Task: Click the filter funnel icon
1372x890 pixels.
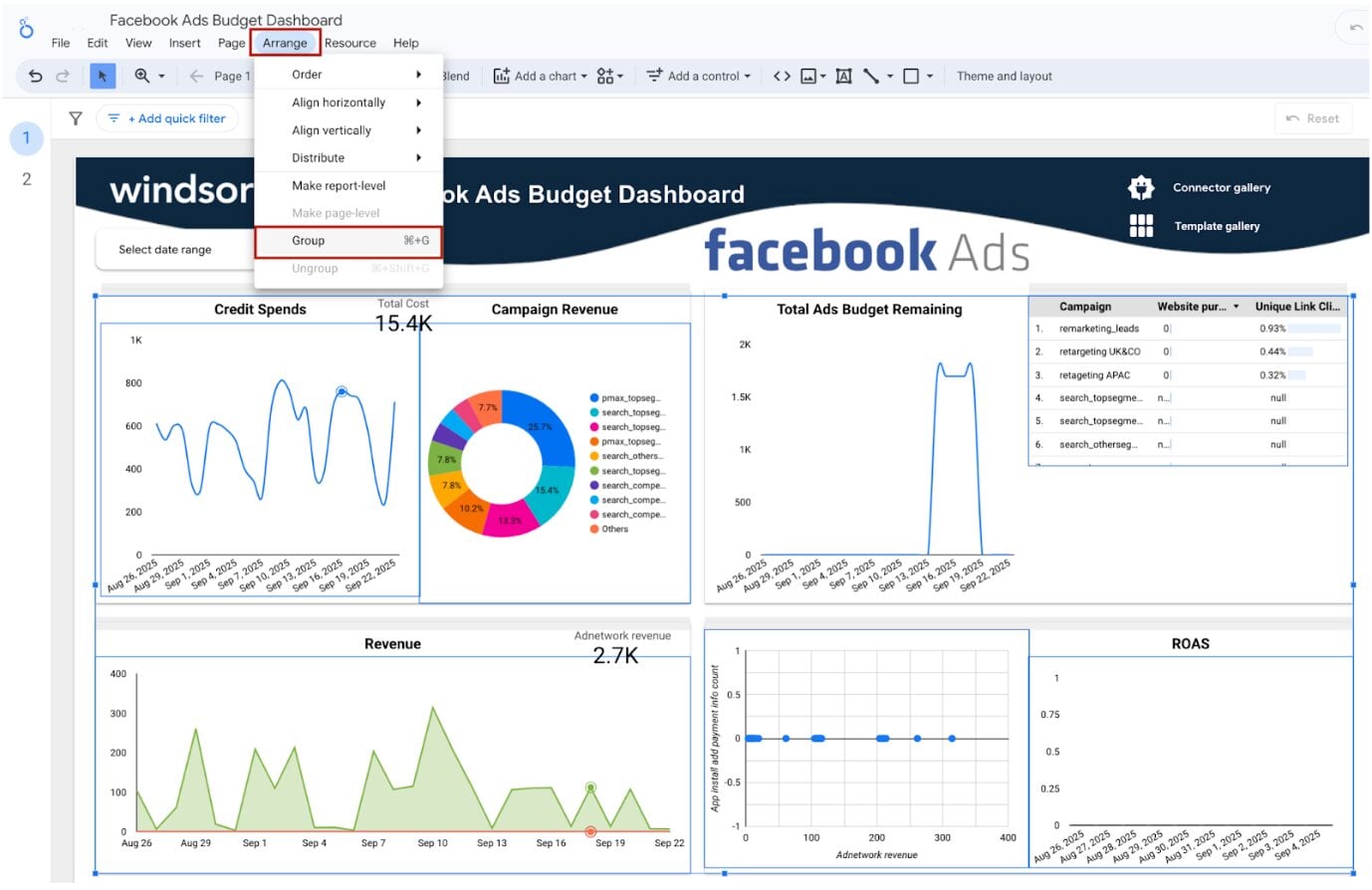Action: [75, 118]
